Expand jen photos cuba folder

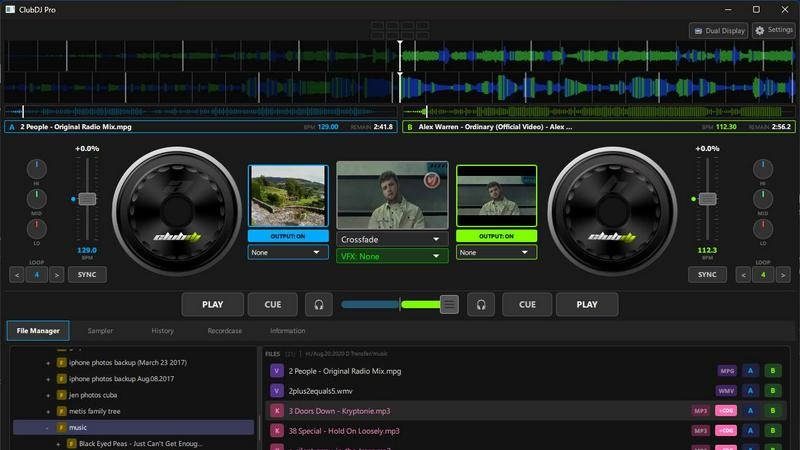tap(48, 395)
